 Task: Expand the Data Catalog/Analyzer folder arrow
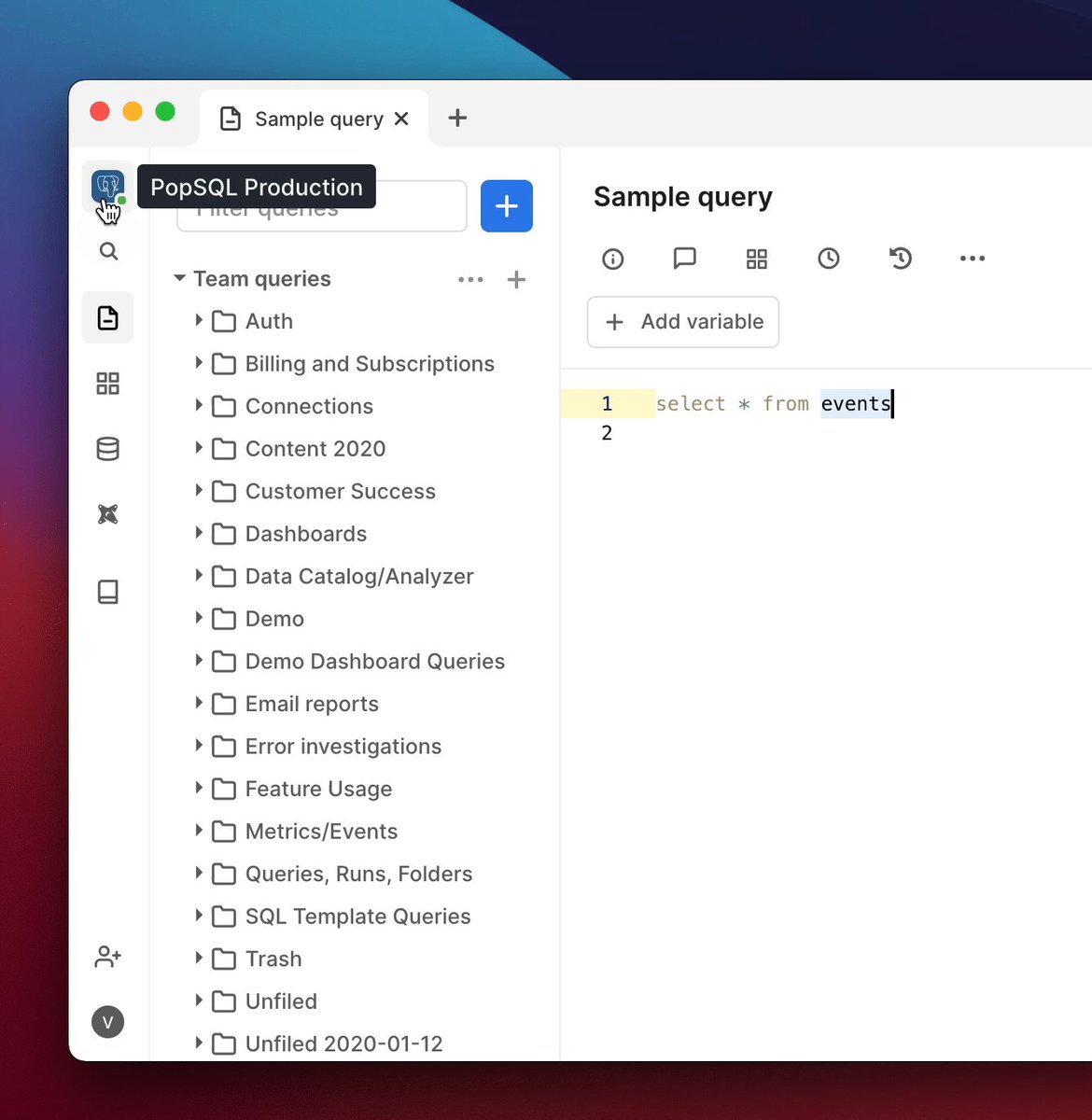point(199,575)
